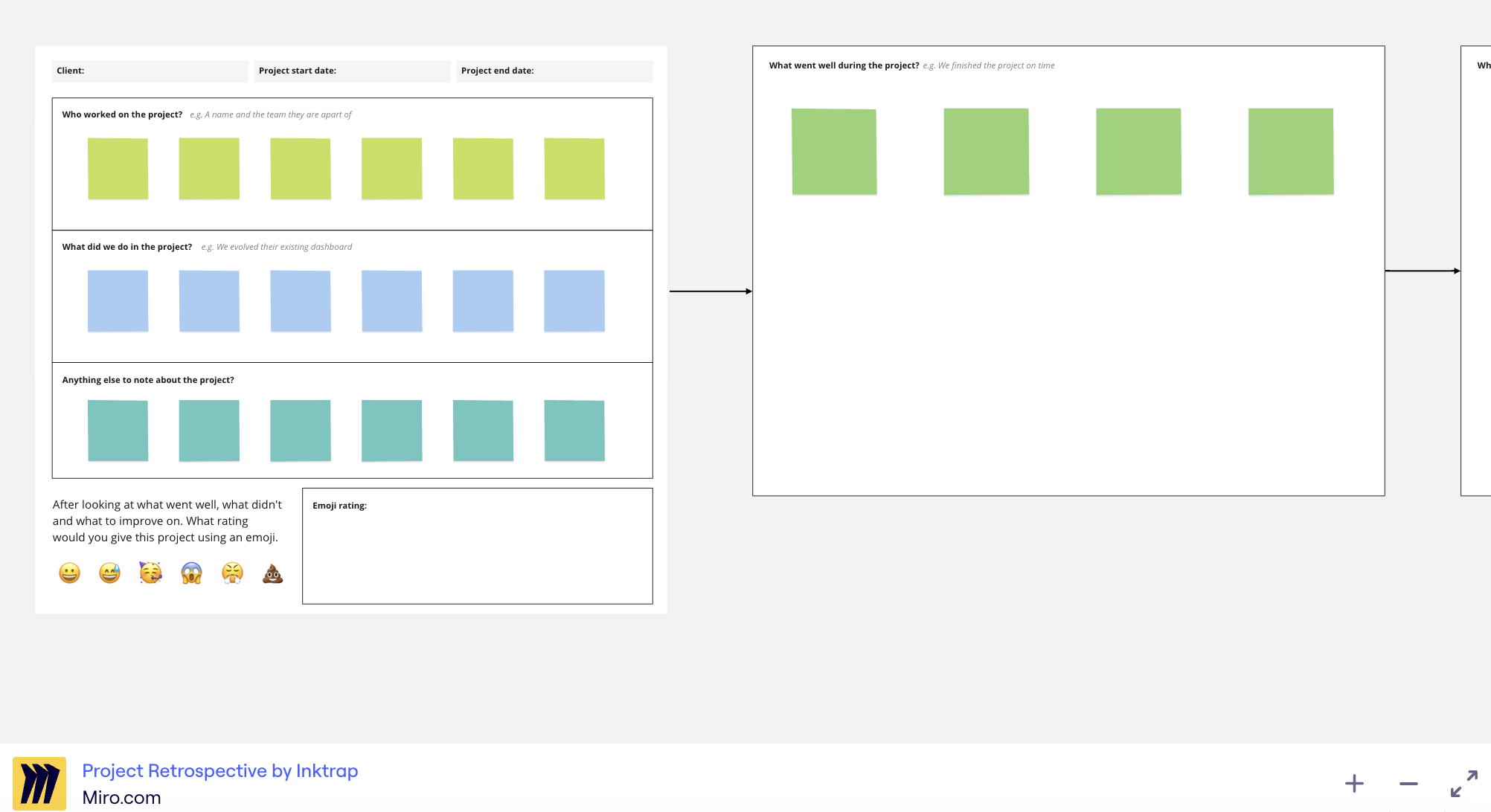Click the Miro logo icon
This screenshot has width=1491, height=812.
point(41,782)
